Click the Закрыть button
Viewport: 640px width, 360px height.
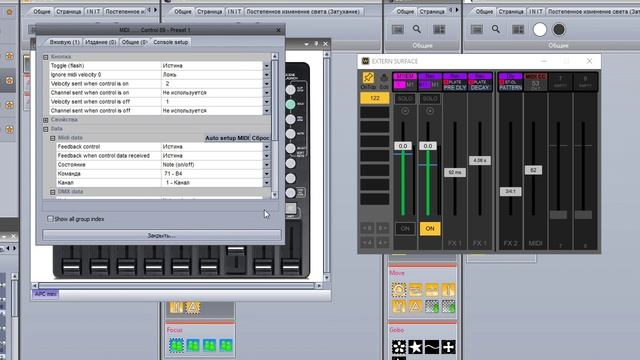pyautogui.click(x=162, y=236)
